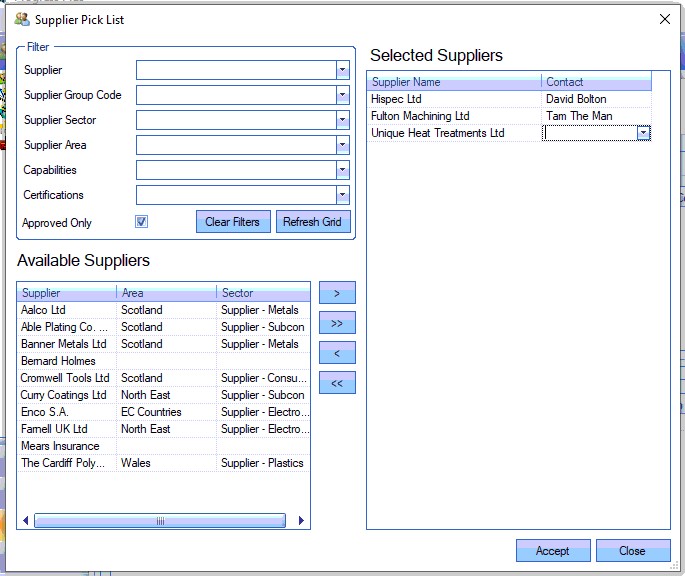Image resolution: width=685 pixels, height=576 pixels.
Task: Click the Supplier Name column header
Action: coord(454,82)
